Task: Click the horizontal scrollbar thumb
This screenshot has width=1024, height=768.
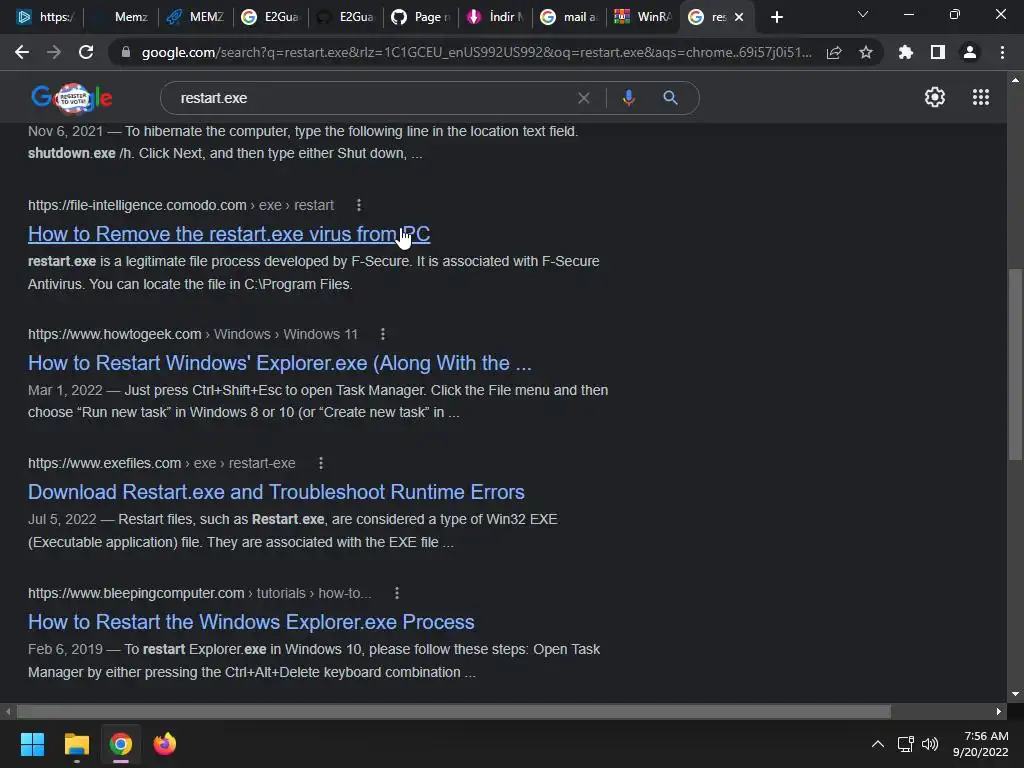Action: [x=453, y=711]
